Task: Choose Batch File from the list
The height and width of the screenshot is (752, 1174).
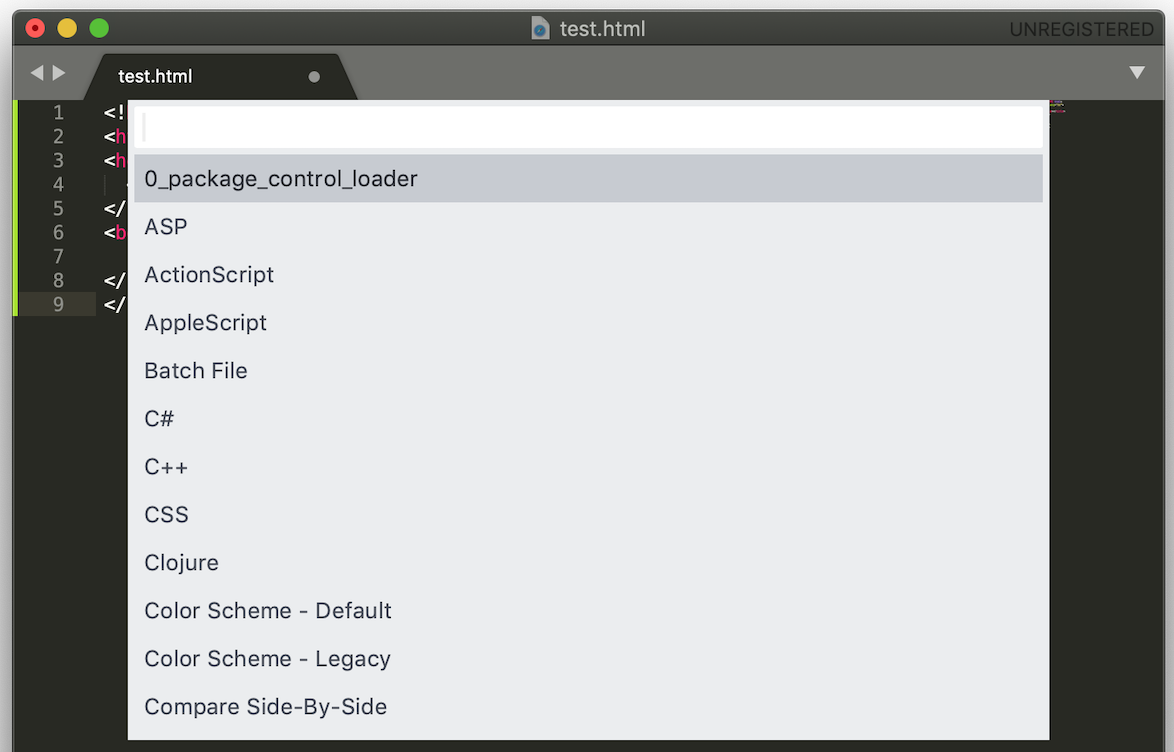Action: (588, 370)
